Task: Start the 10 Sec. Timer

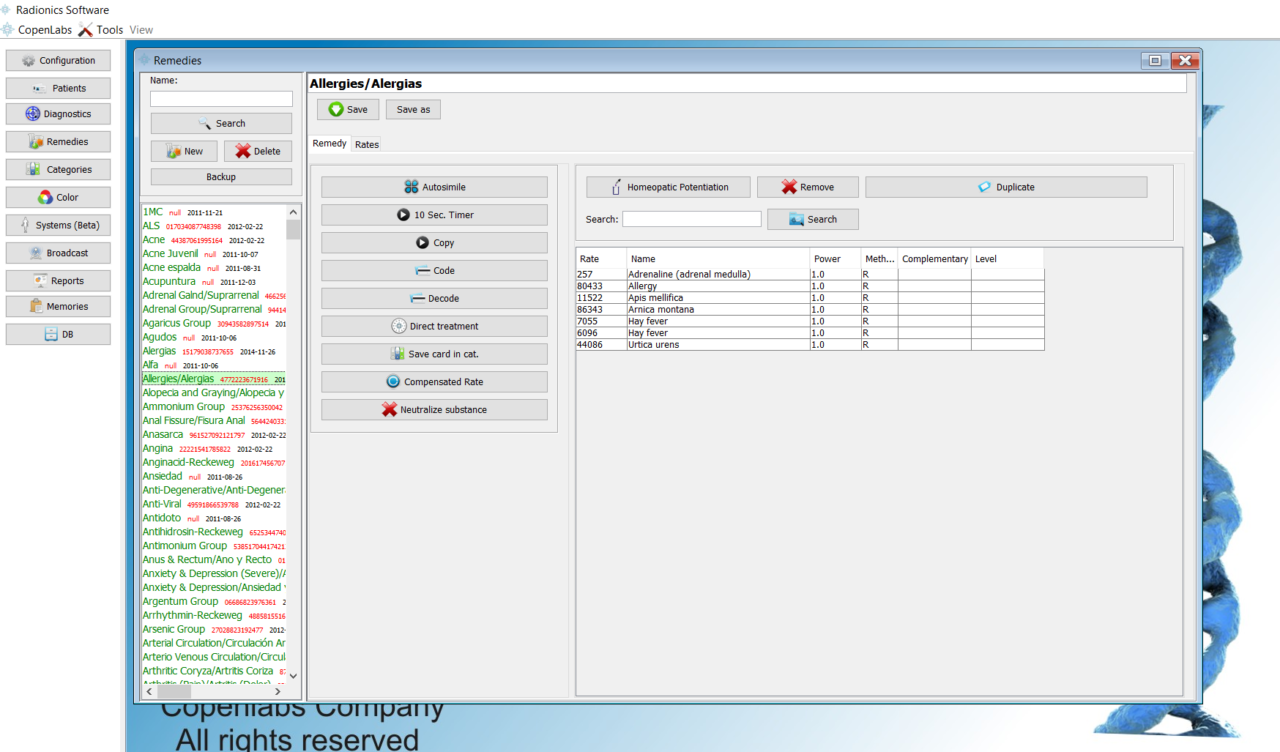Action: tap(434, 215)
